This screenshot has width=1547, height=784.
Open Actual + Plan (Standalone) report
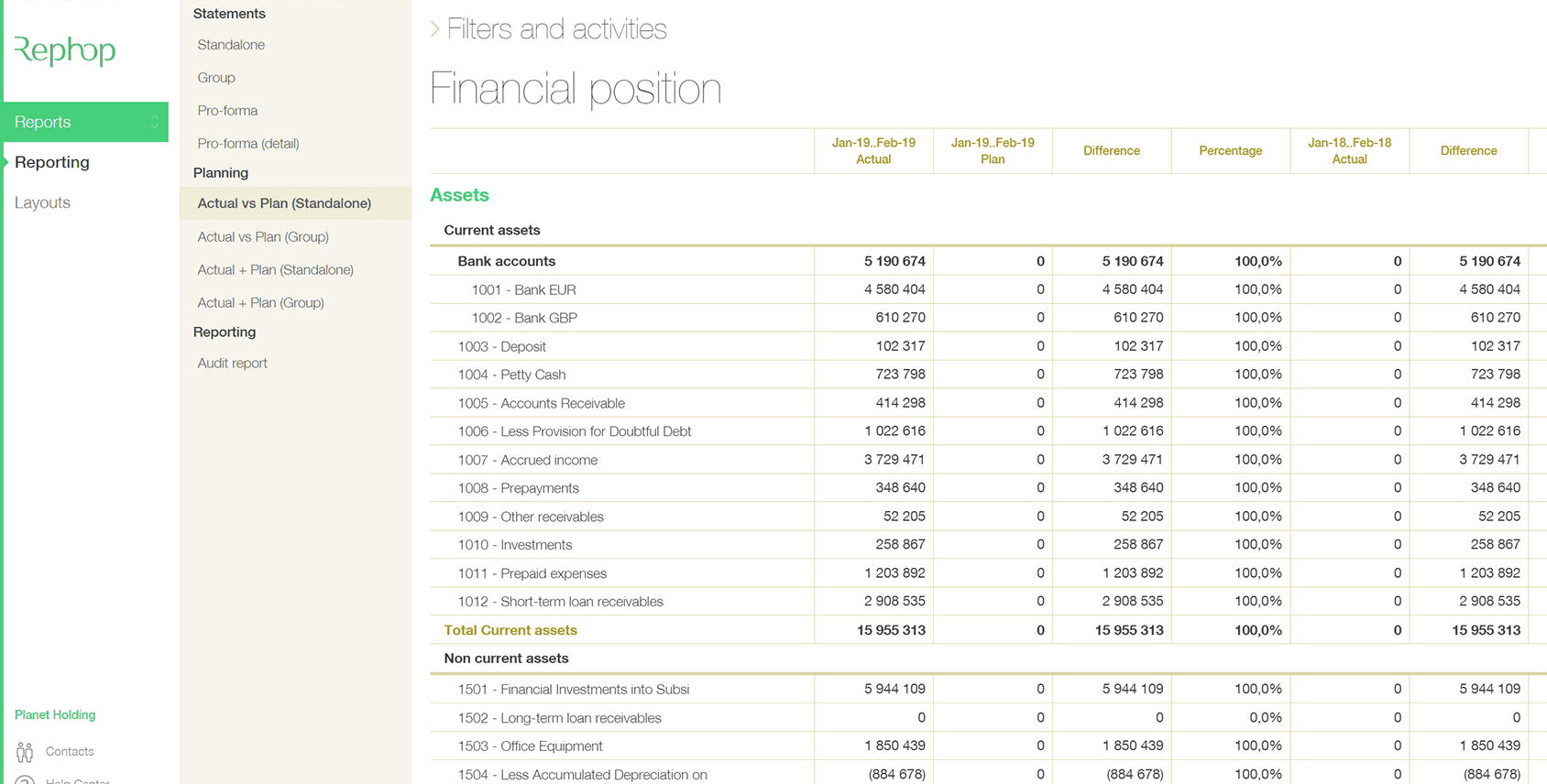pos(275,270)
